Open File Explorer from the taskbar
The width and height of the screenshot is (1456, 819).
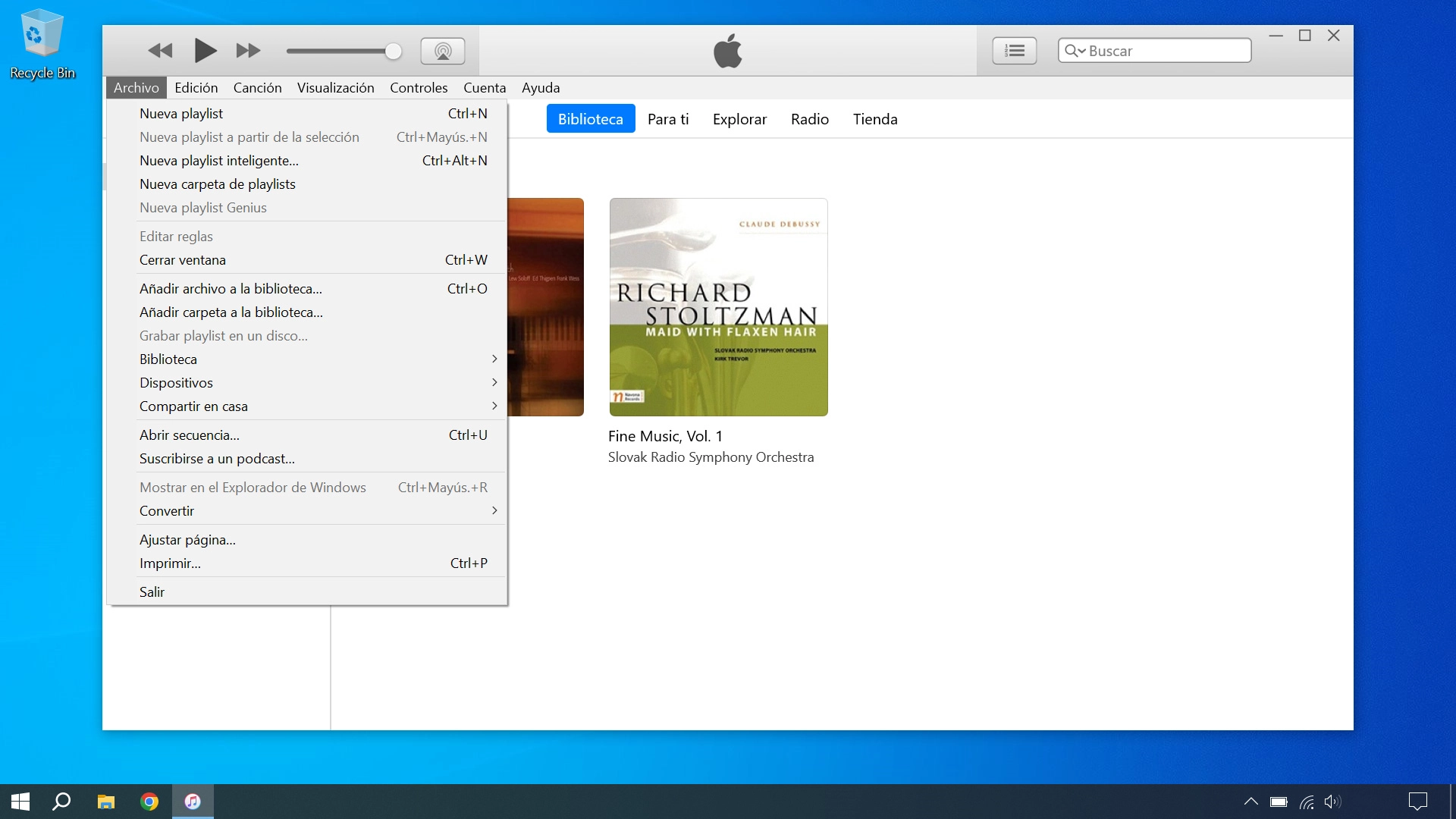click(x=106, y=802)
